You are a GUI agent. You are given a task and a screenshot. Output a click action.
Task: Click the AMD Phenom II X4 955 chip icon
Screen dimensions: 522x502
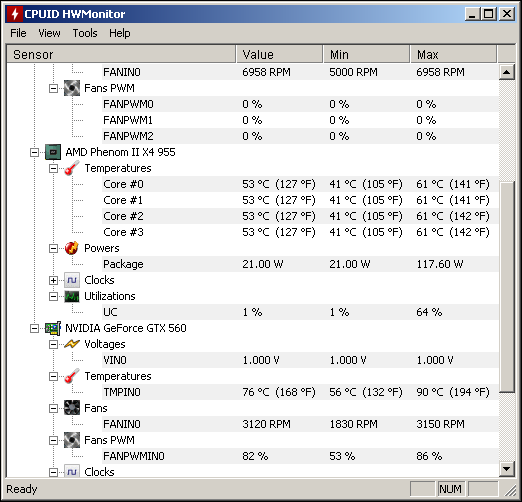click(53, 152)
